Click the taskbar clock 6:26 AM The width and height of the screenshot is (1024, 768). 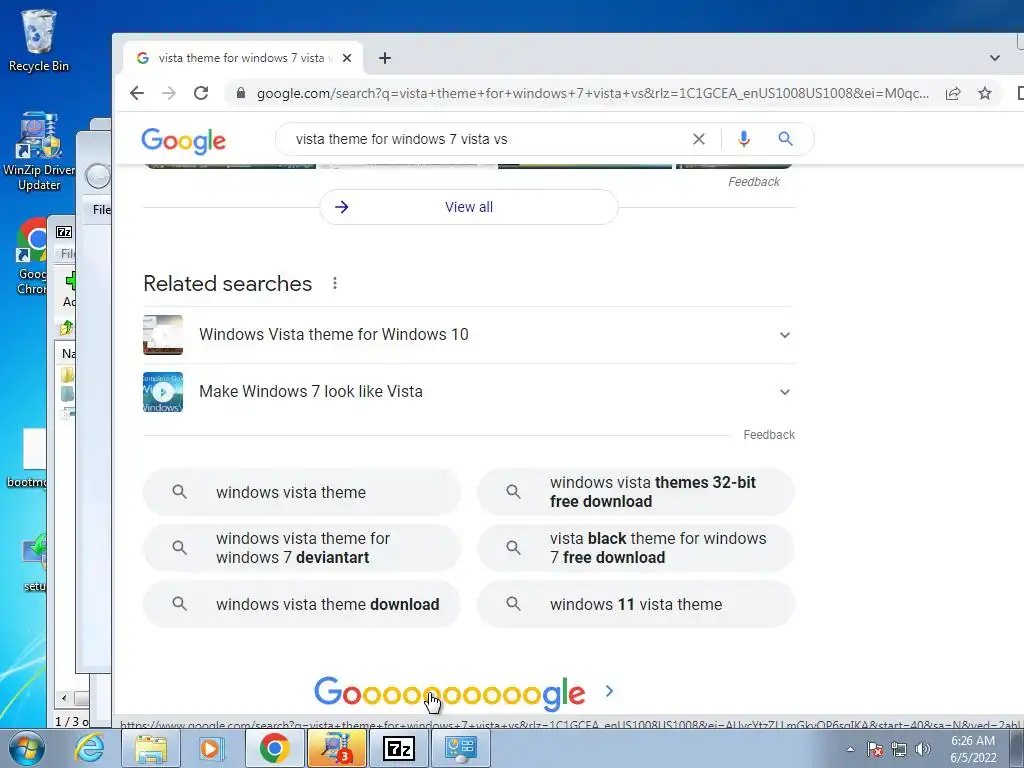973,749
